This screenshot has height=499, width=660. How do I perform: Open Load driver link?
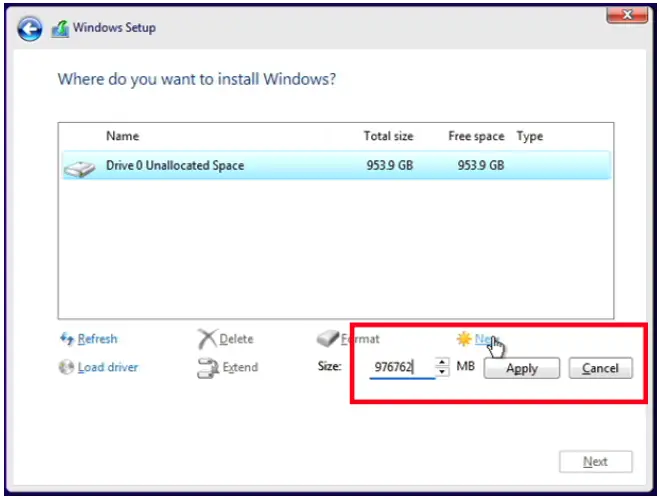[x=108, y=367]
